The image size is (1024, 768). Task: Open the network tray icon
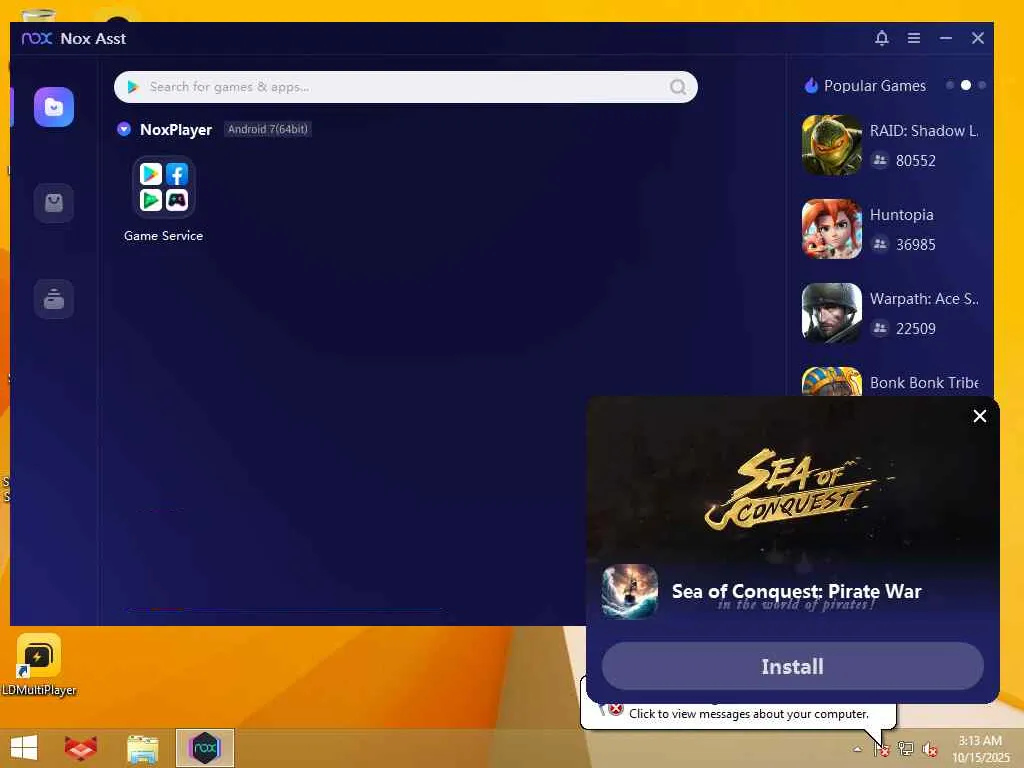tap(906, 749)
